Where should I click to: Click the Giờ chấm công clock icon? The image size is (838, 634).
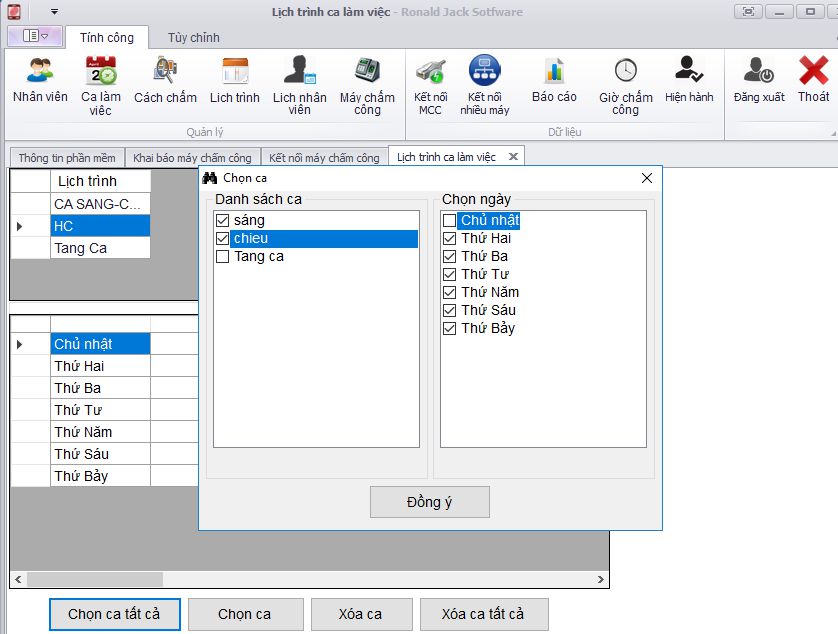(625, 72)
